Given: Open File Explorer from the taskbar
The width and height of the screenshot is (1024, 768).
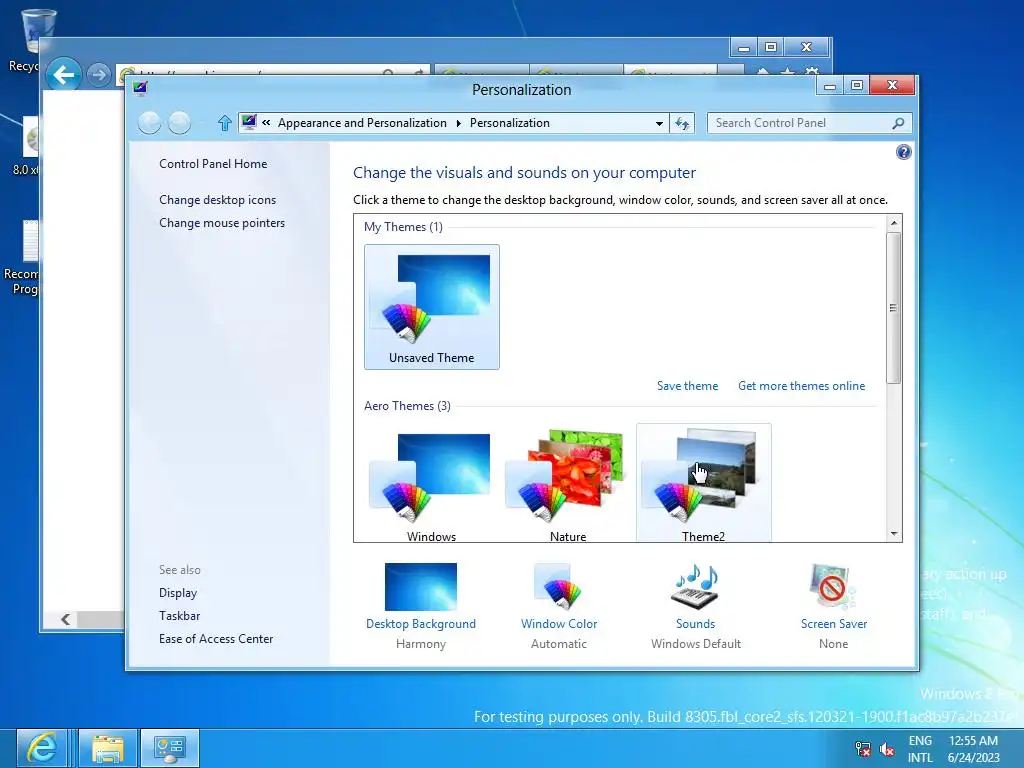Looking at the screenshot, I should pyautogui.click(x=108, y=748).
